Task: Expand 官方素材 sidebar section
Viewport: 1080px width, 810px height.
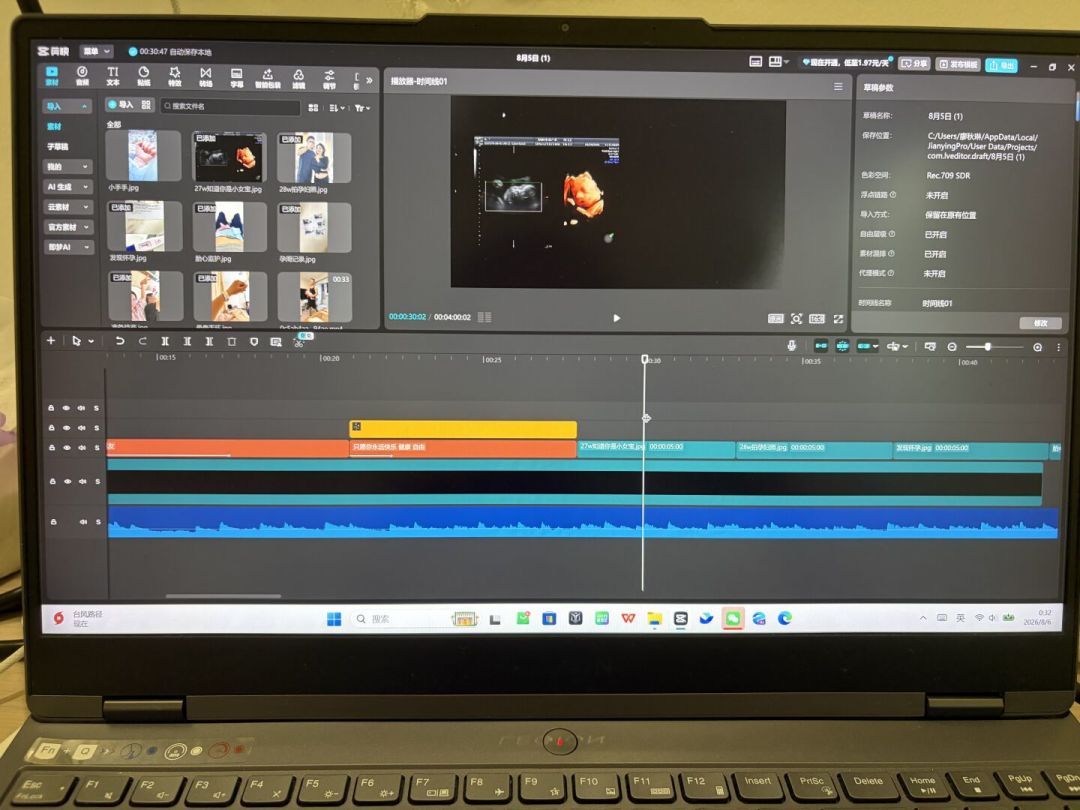Action: tap(68, 227)
